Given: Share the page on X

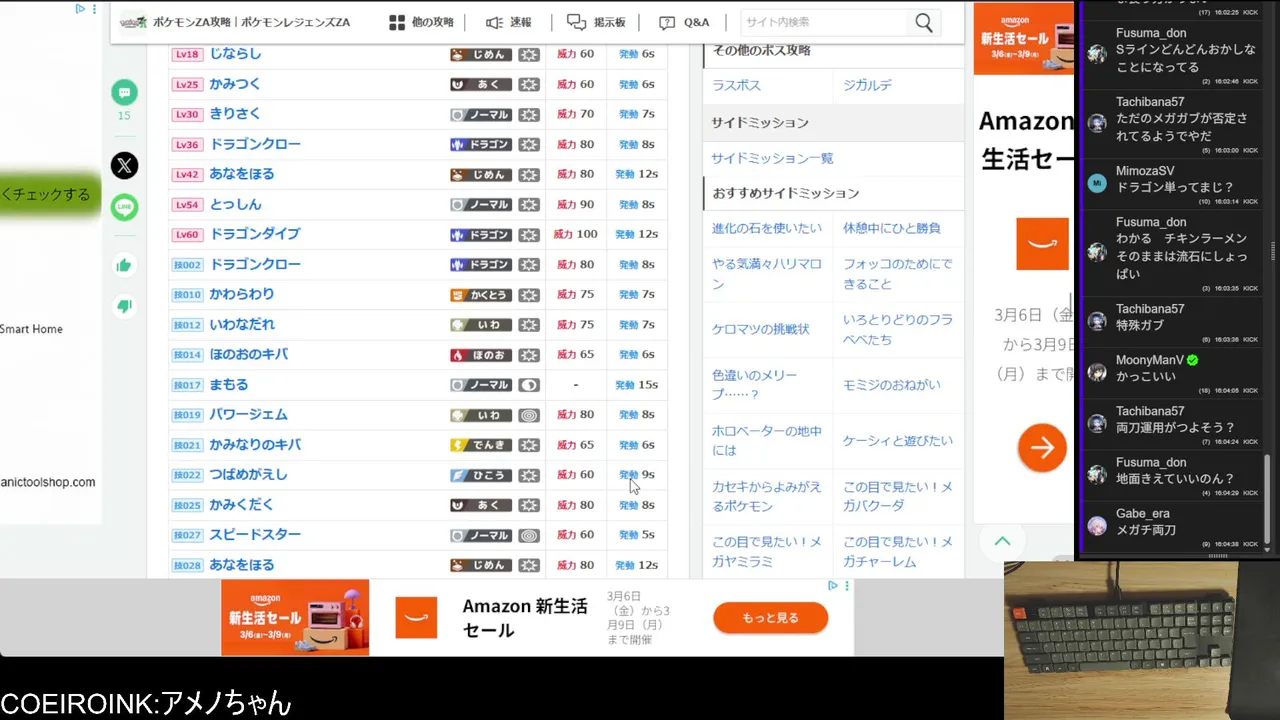Looking at the screenshot, I should click(124, 165).
